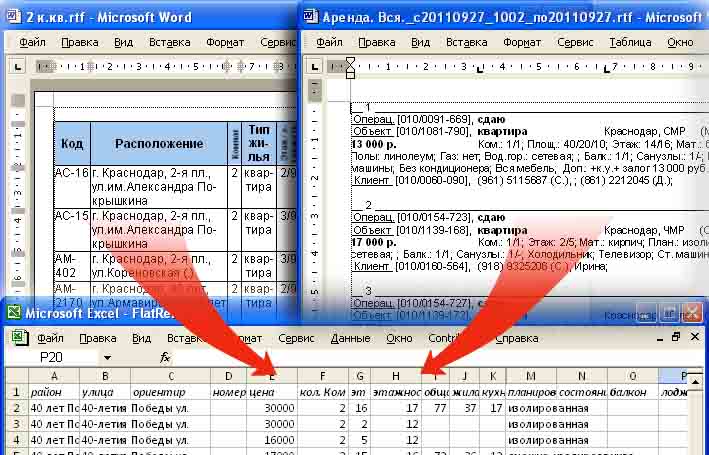Screen dimensions: 709x455
Task: Click '17 000 р.' price in Аренда document
Action: 374,242
